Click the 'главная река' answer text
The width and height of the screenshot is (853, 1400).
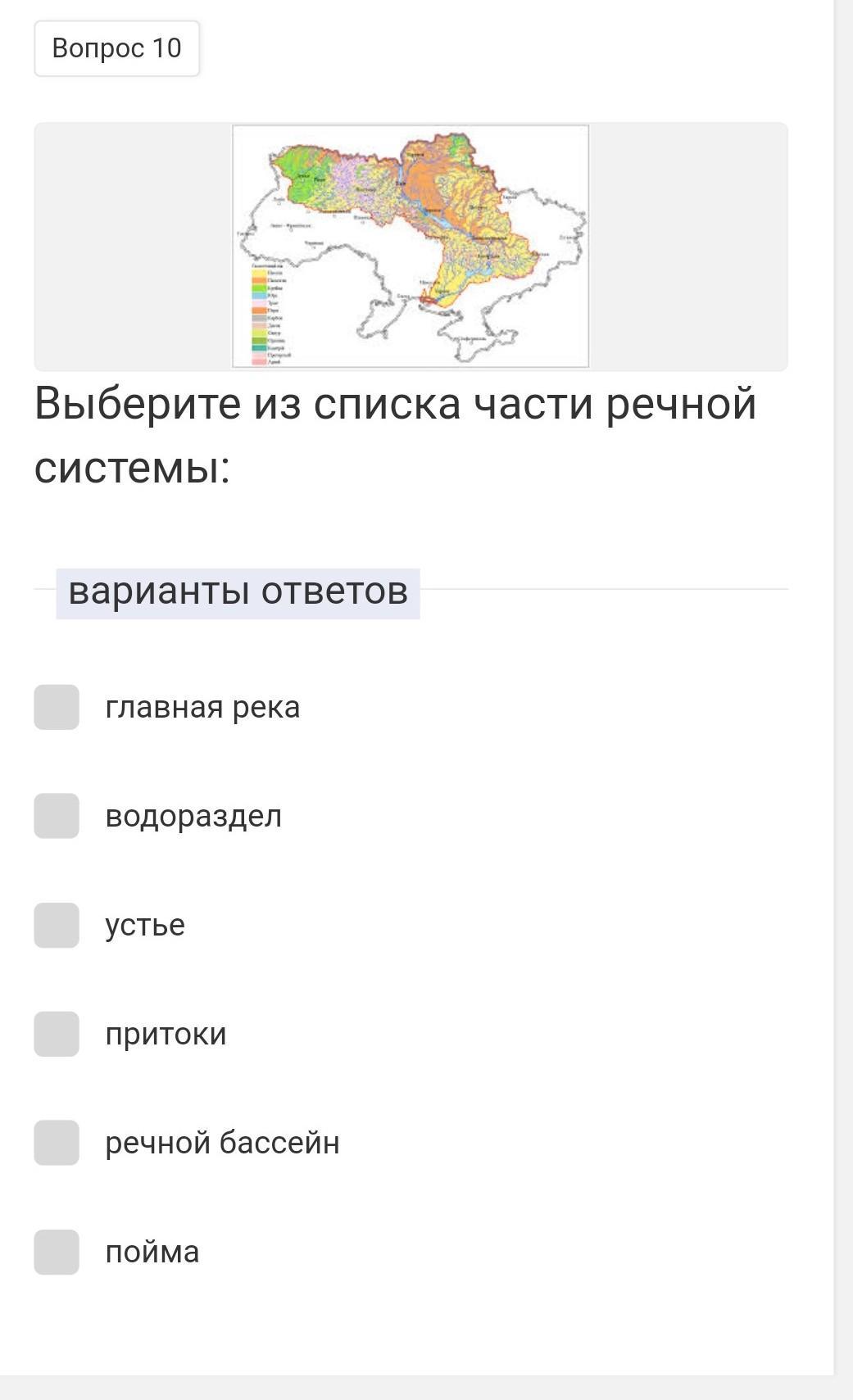pos(202,707)
